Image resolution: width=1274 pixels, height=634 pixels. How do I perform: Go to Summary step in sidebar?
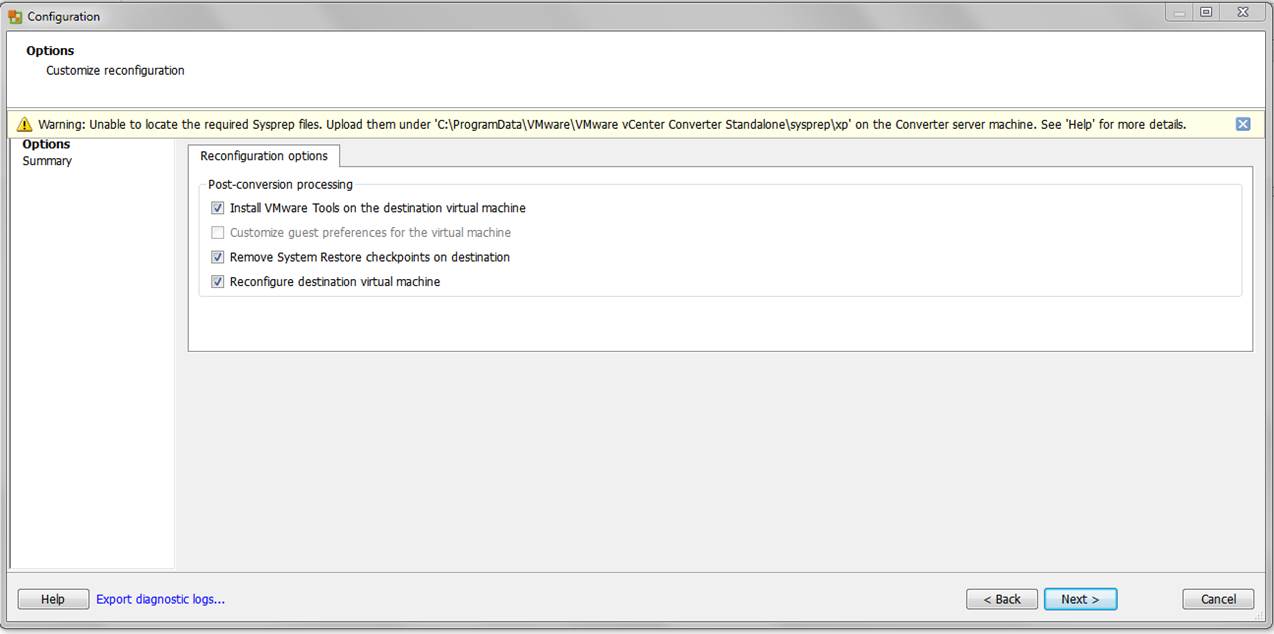pyautogui.click(x=47, y=161)
